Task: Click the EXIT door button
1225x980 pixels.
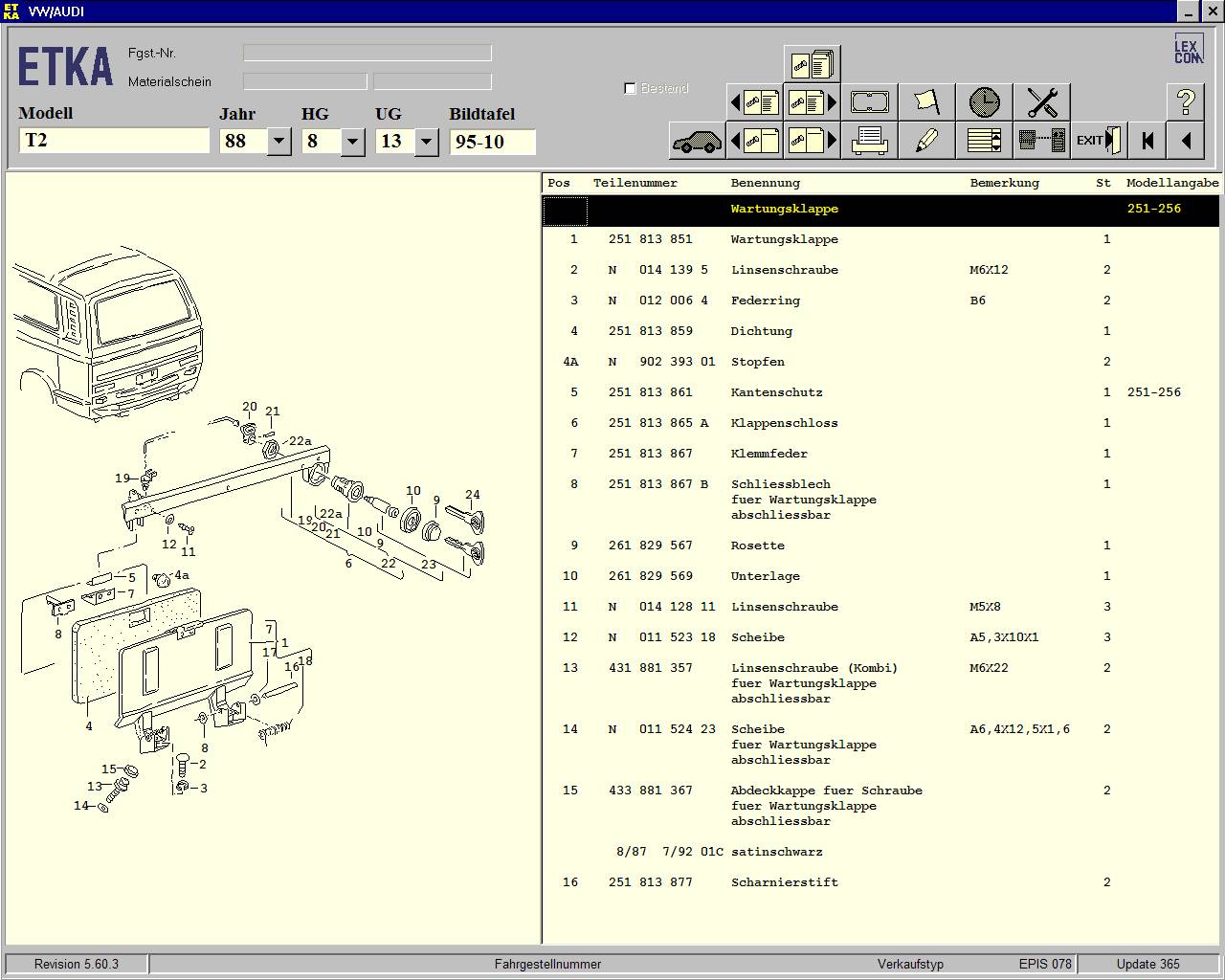Action: pos(1099,141)
